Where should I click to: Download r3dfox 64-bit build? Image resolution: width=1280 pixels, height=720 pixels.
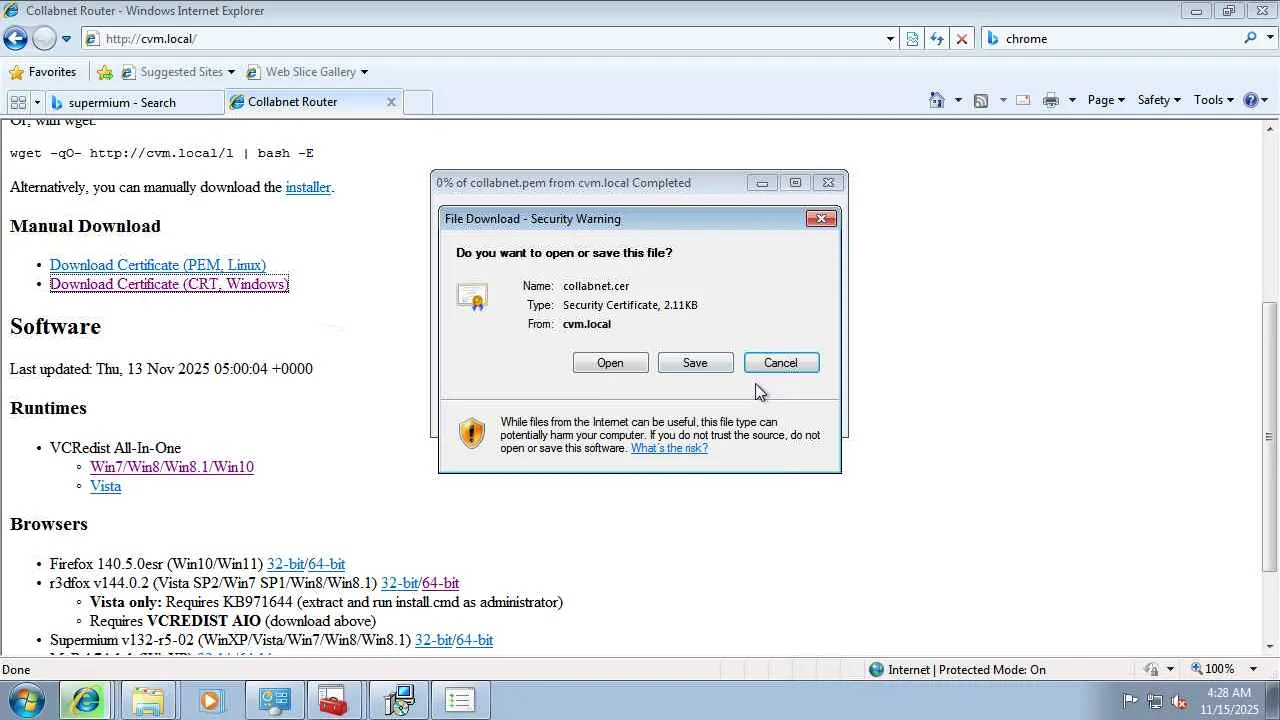tap(440, 583)
